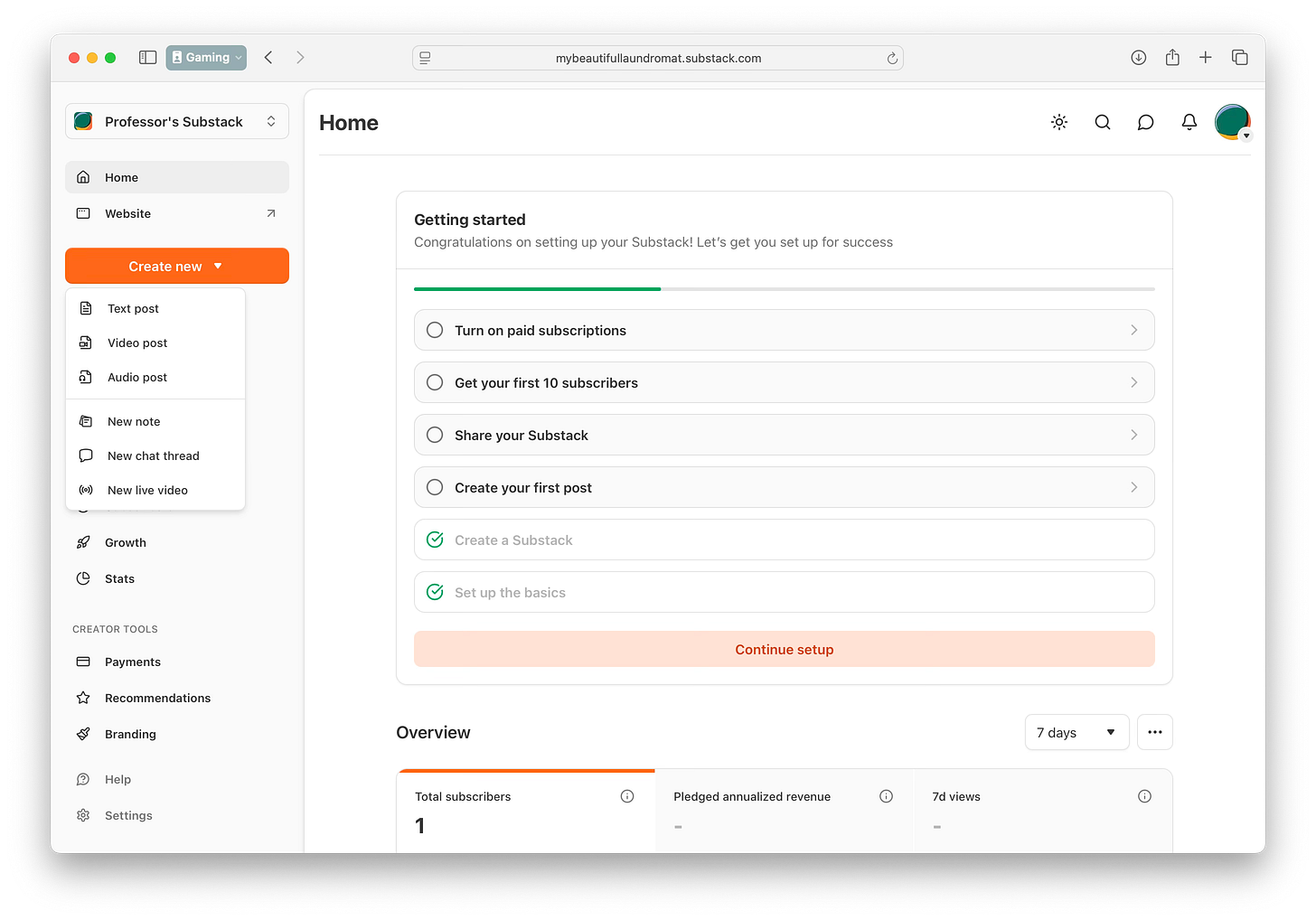This screenshot has width=1316, height=920.
Task: Select the 7d views stat card
Action: point(1043,812)
